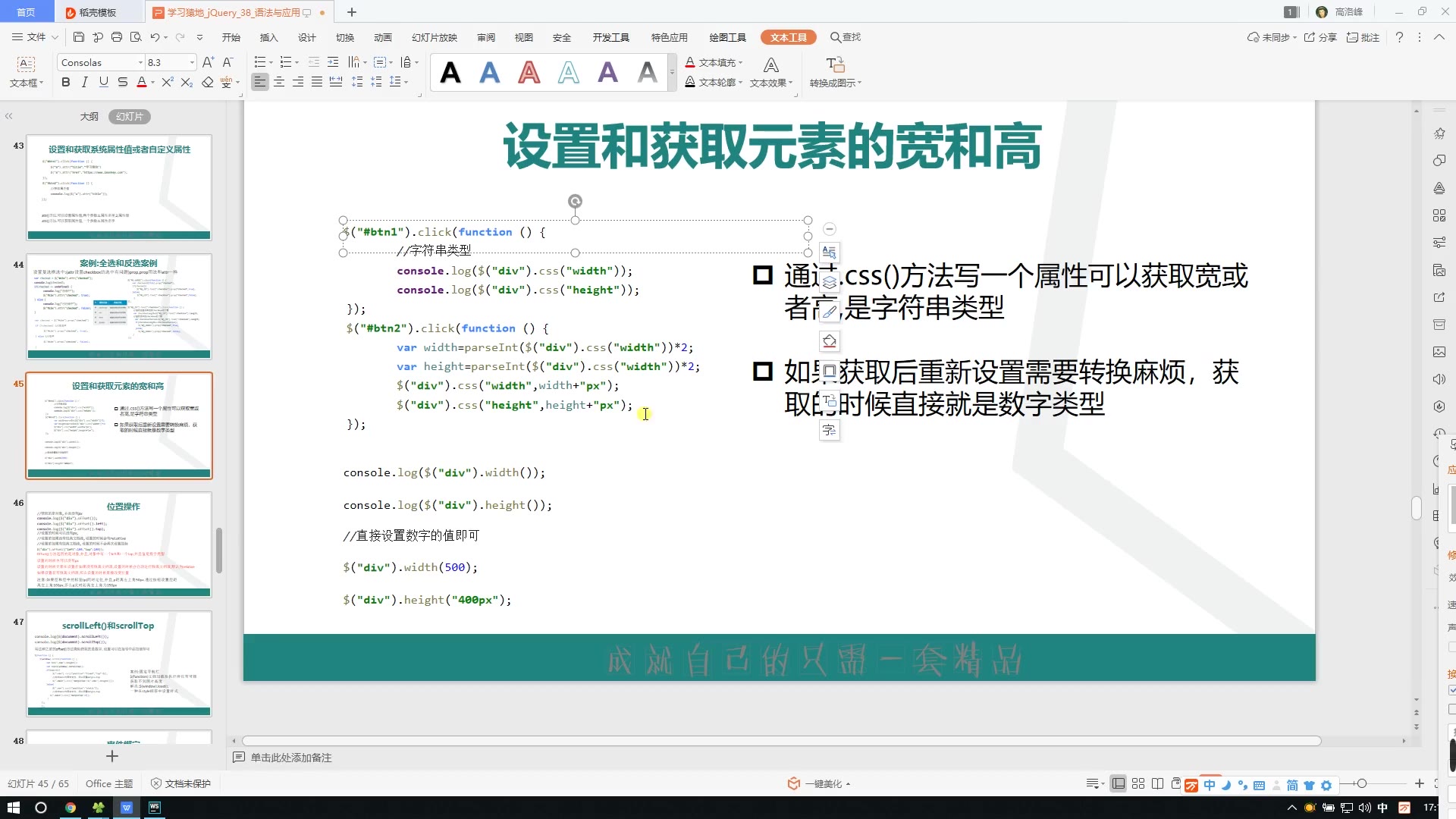Open the 文本填充 (Text Fill) tool
This screenshot has width=1456, height=819.
(x=713, y=62)
